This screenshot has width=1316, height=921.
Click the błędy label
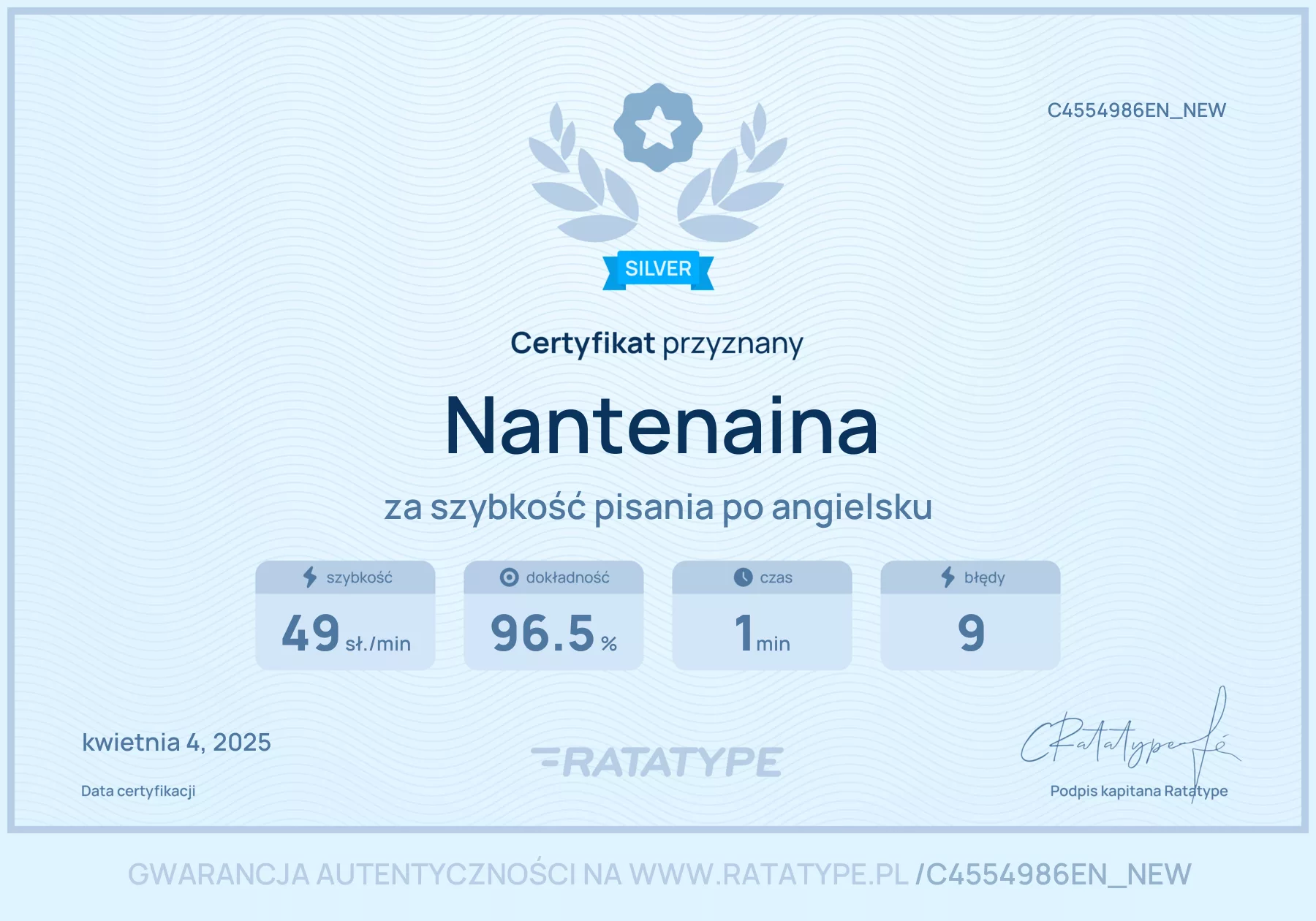(984, 577)
